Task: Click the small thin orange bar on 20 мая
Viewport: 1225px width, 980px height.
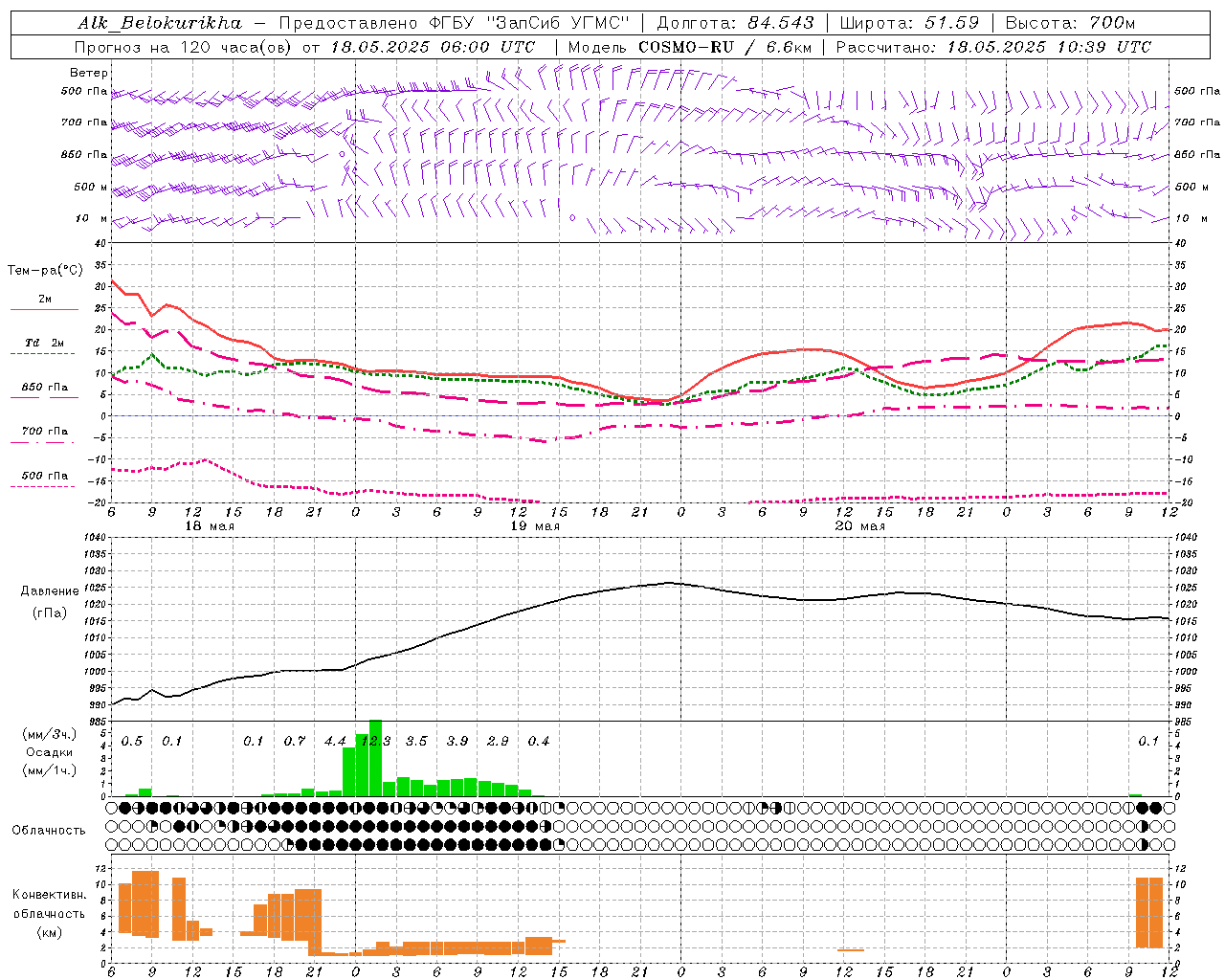Action: tap(851, 950)
